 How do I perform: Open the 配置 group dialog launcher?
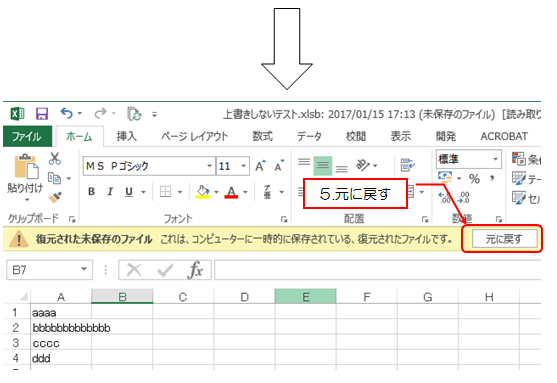coord(424,220)
